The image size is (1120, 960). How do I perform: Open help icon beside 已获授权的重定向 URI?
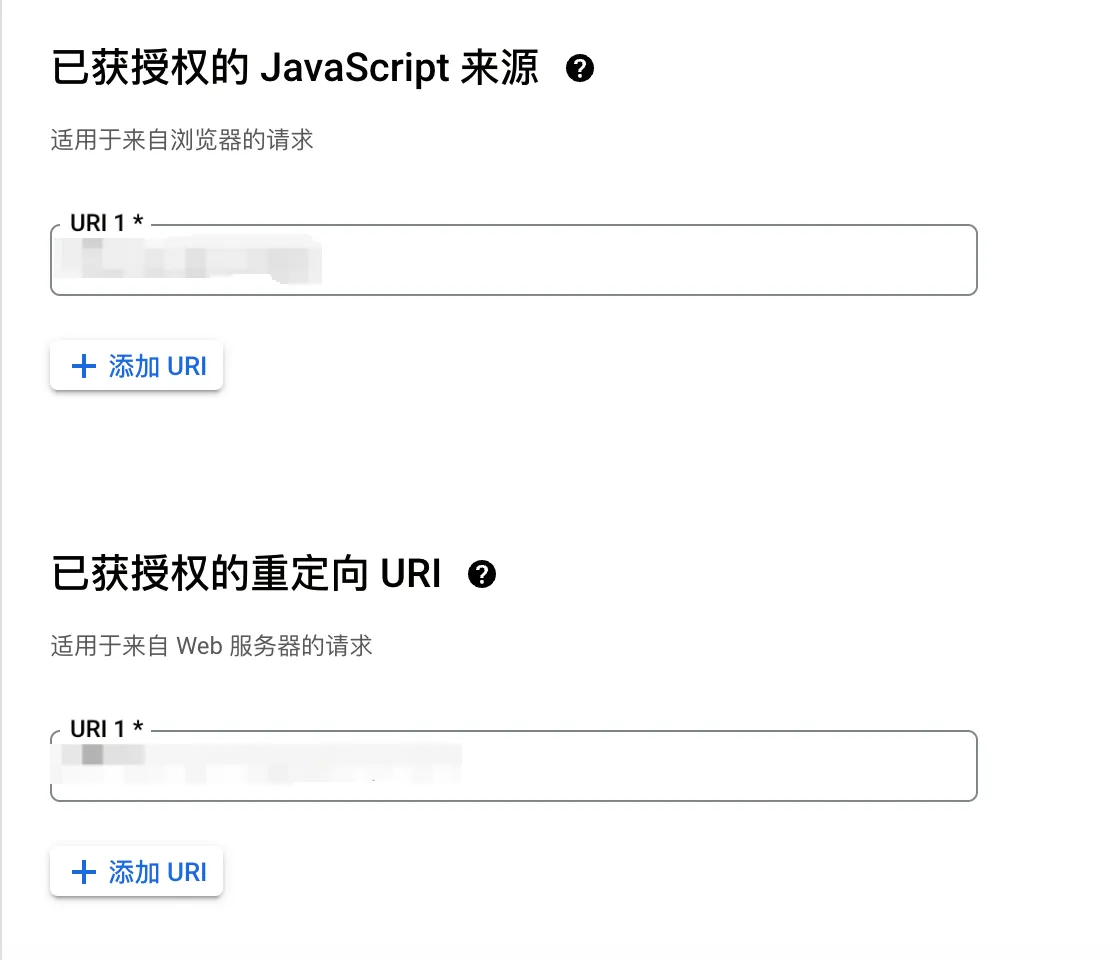pos(481,574)
